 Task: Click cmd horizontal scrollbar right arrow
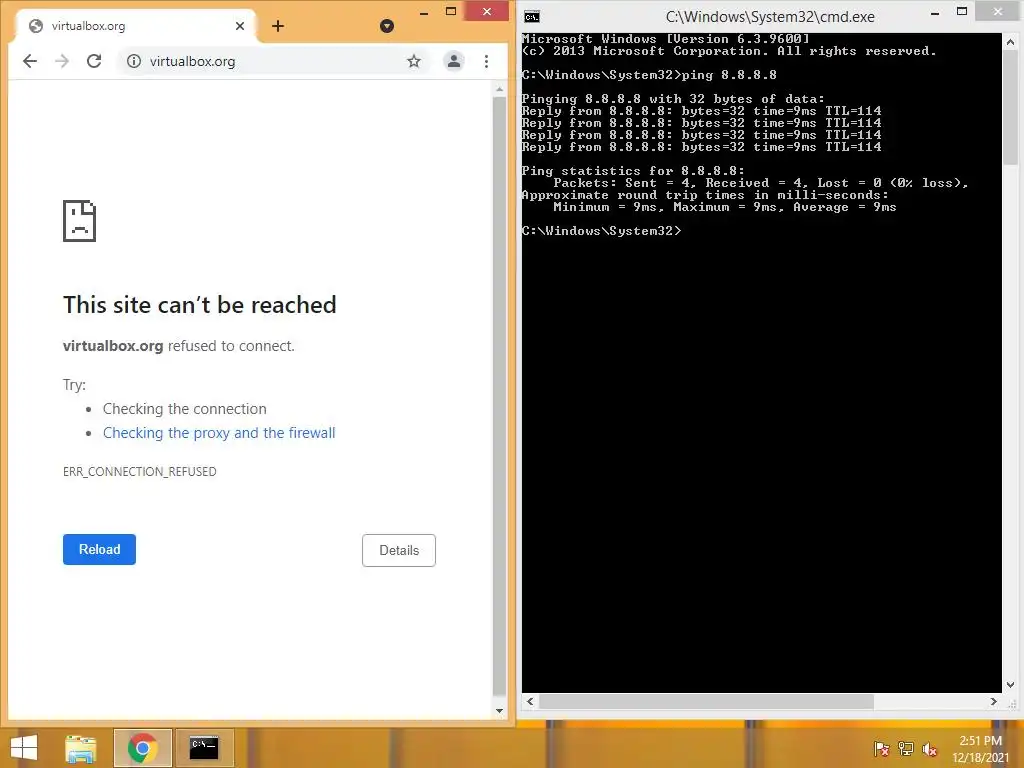coord(993,701)
